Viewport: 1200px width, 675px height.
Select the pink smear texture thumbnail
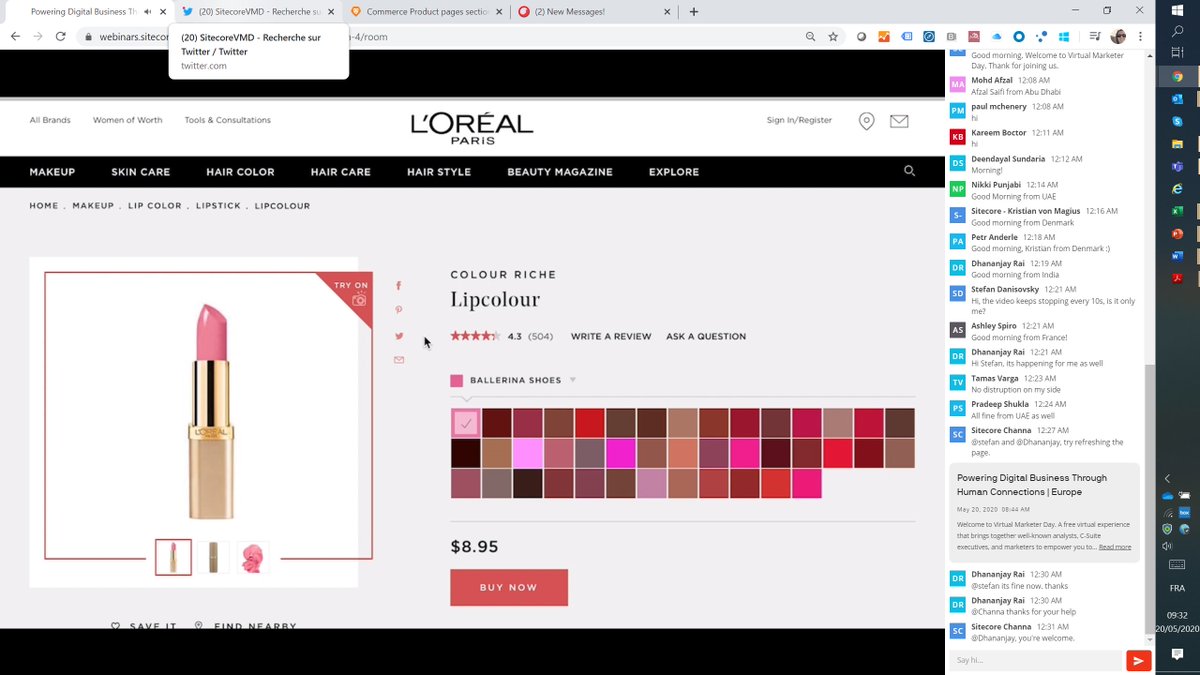pyautogui.click(x=253, y=557)
